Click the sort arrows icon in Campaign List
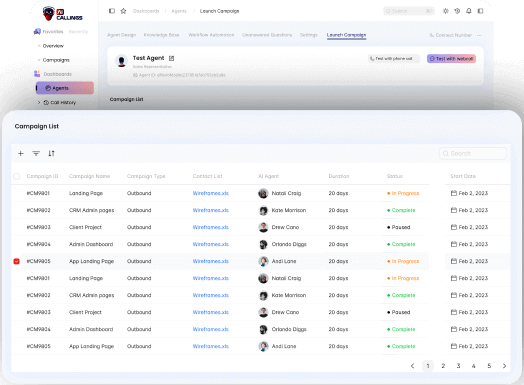This screenshot has height=385, width=524. point(51,153)
